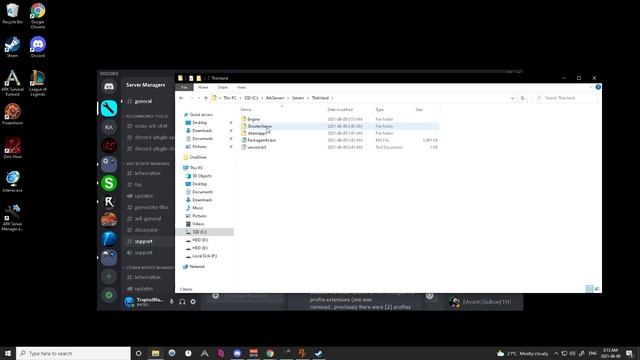Go up one folder level
The image size is (640, 360).
point(206,98)
